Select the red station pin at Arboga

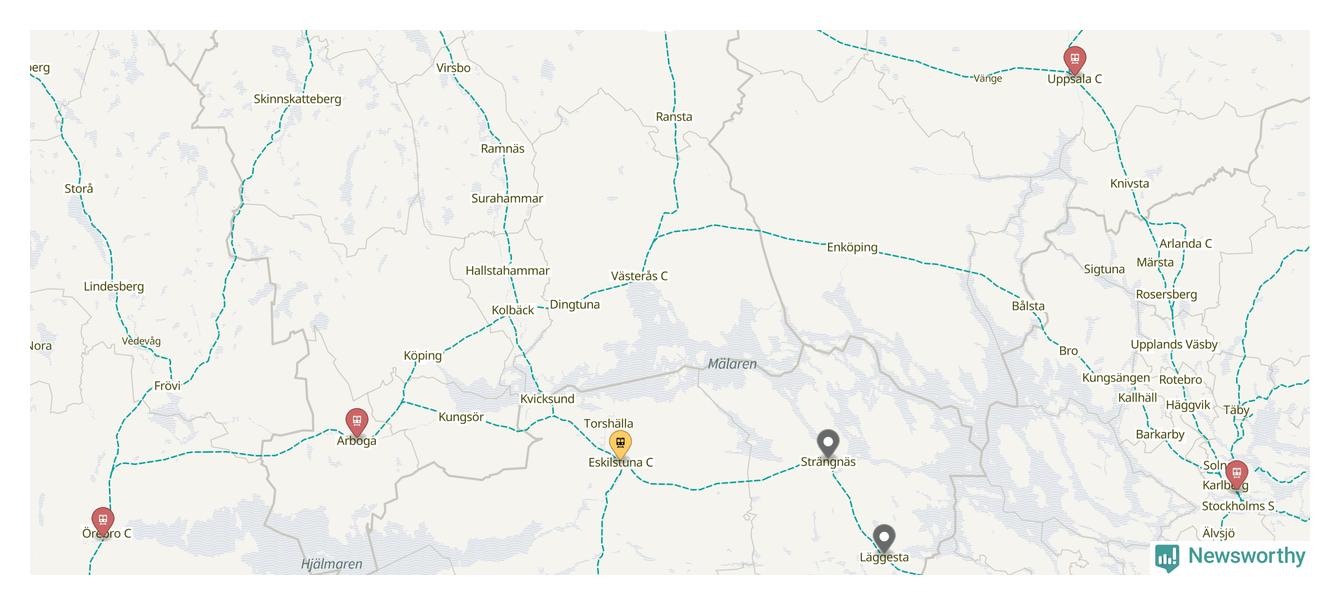pos(356,422)
